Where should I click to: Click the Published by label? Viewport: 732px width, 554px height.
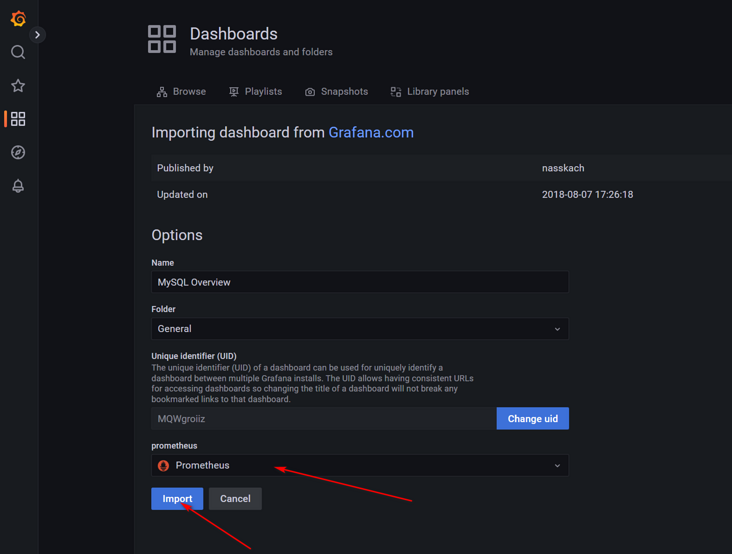(185, 168)
